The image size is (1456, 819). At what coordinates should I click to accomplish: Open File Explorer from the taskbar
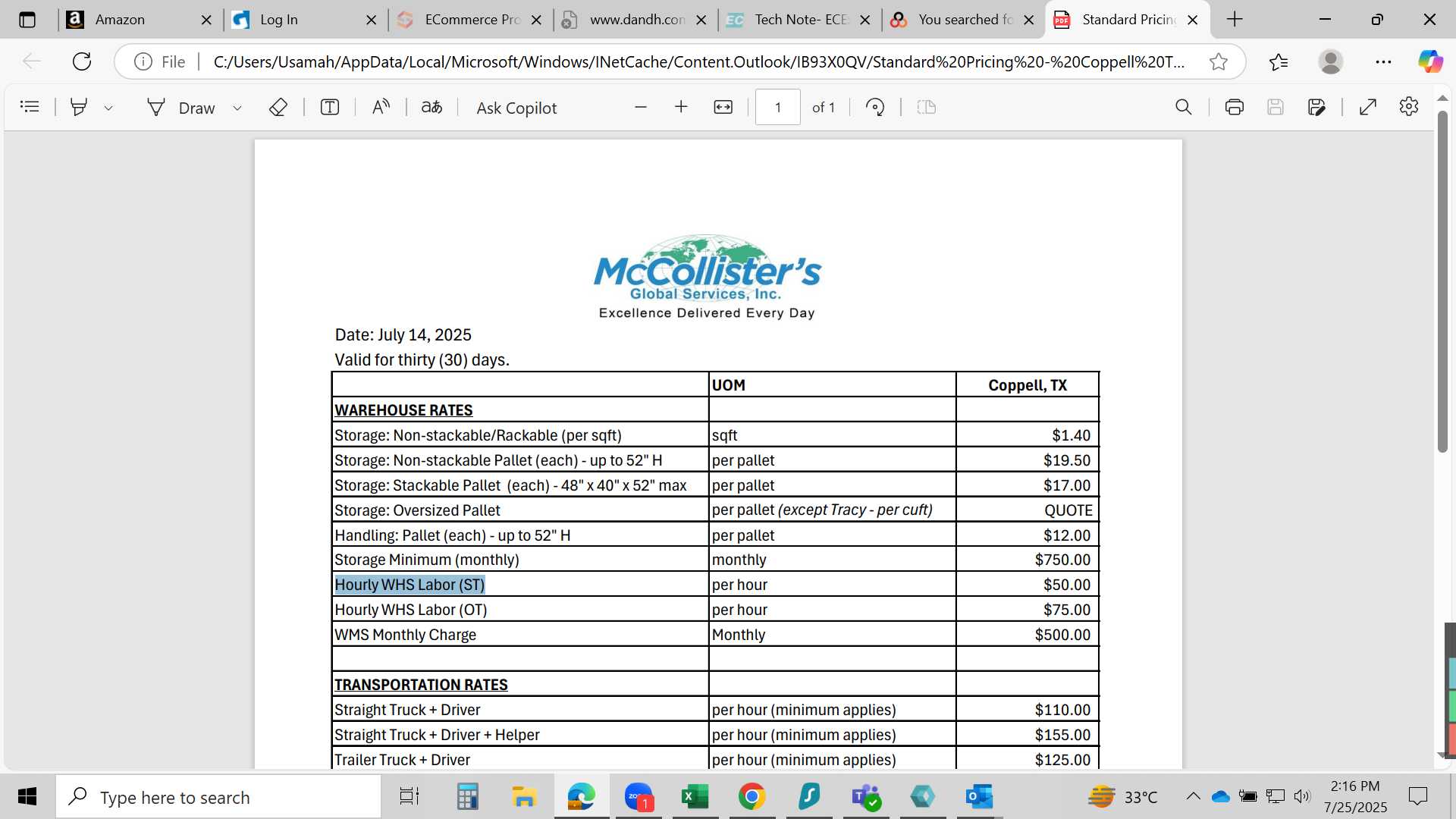(524, 796)
